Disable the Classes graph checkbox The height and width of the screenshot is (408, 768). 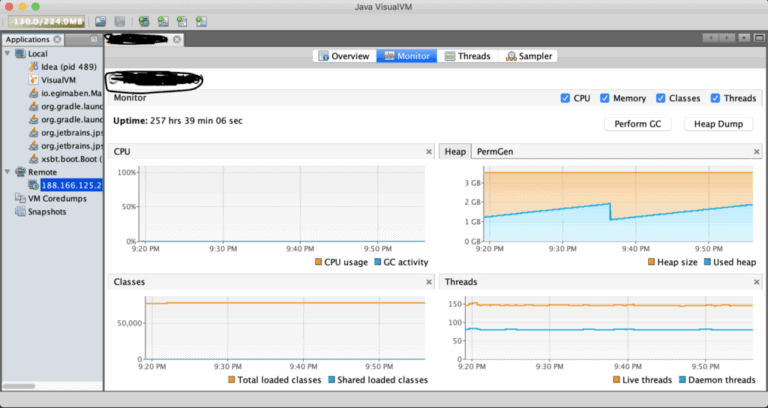[661, 98]
